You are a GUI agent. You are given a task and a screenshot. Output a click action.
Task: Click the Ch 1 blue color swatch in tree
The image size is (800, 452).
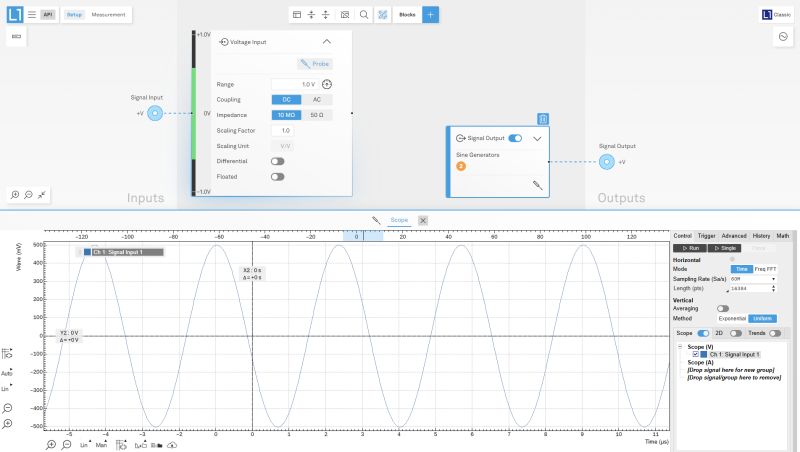(704, 354)
